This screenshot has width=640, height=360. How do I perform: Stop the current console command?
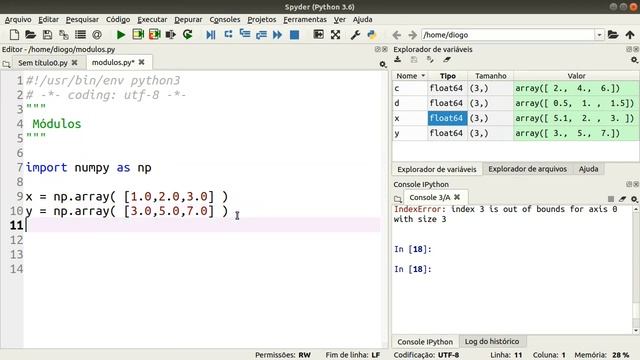(x=611, y=199)
